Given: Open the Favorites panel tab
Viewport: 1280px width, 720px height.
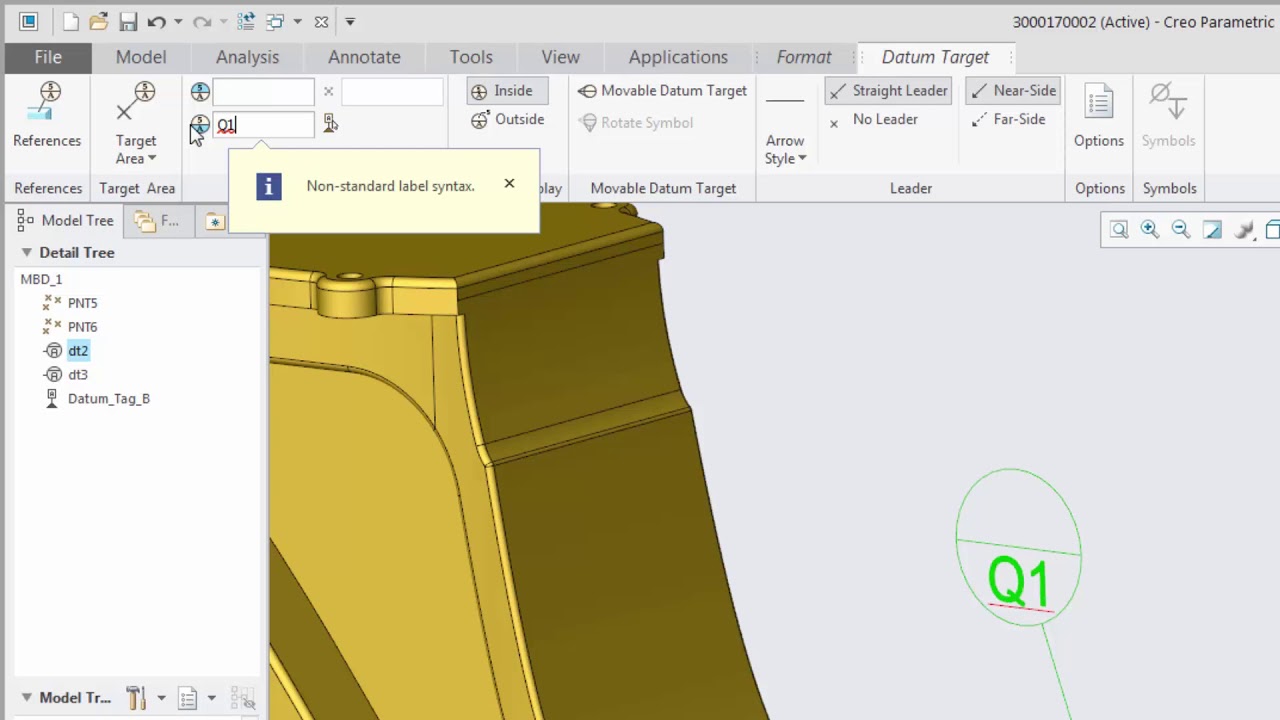Looking at the screenshot, I should click(x=215, y=221).
